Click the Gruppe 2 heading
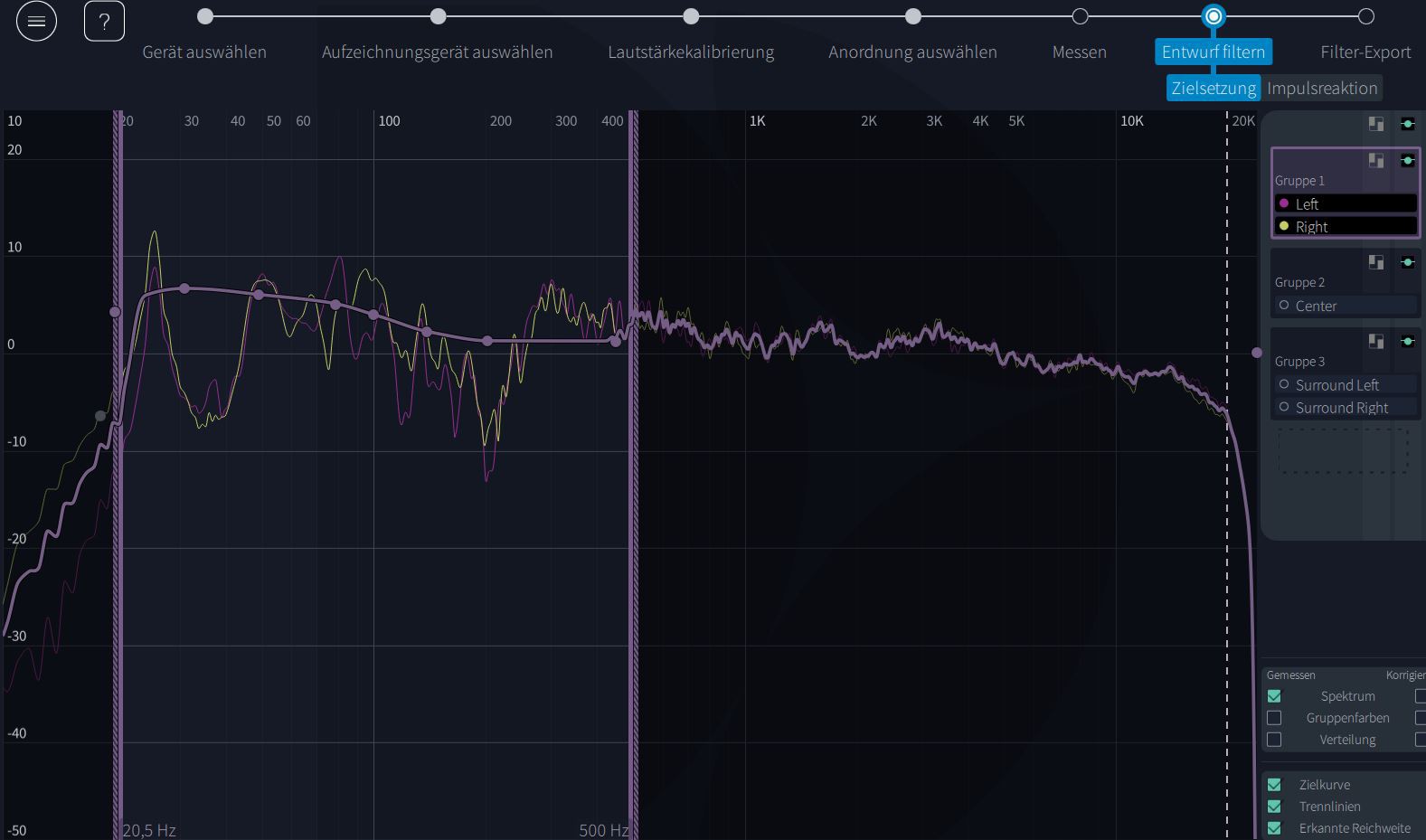1426x840 pixels. coord(1299,282)
